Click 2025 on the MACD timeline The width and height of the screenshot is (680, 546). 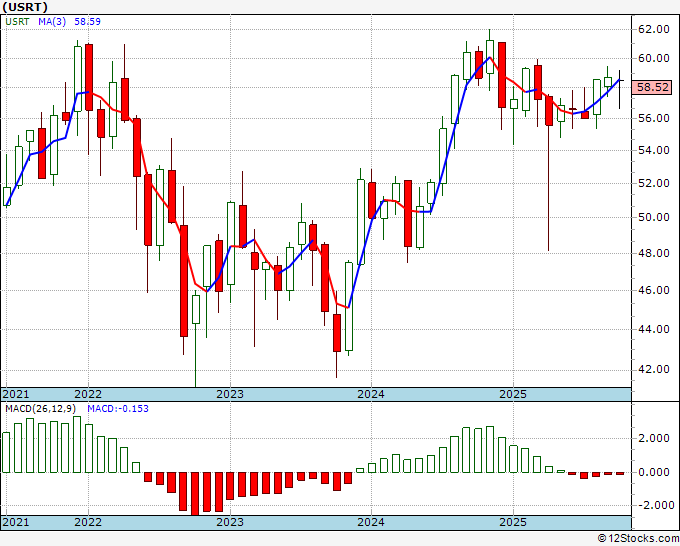click(x=513, y=522)
